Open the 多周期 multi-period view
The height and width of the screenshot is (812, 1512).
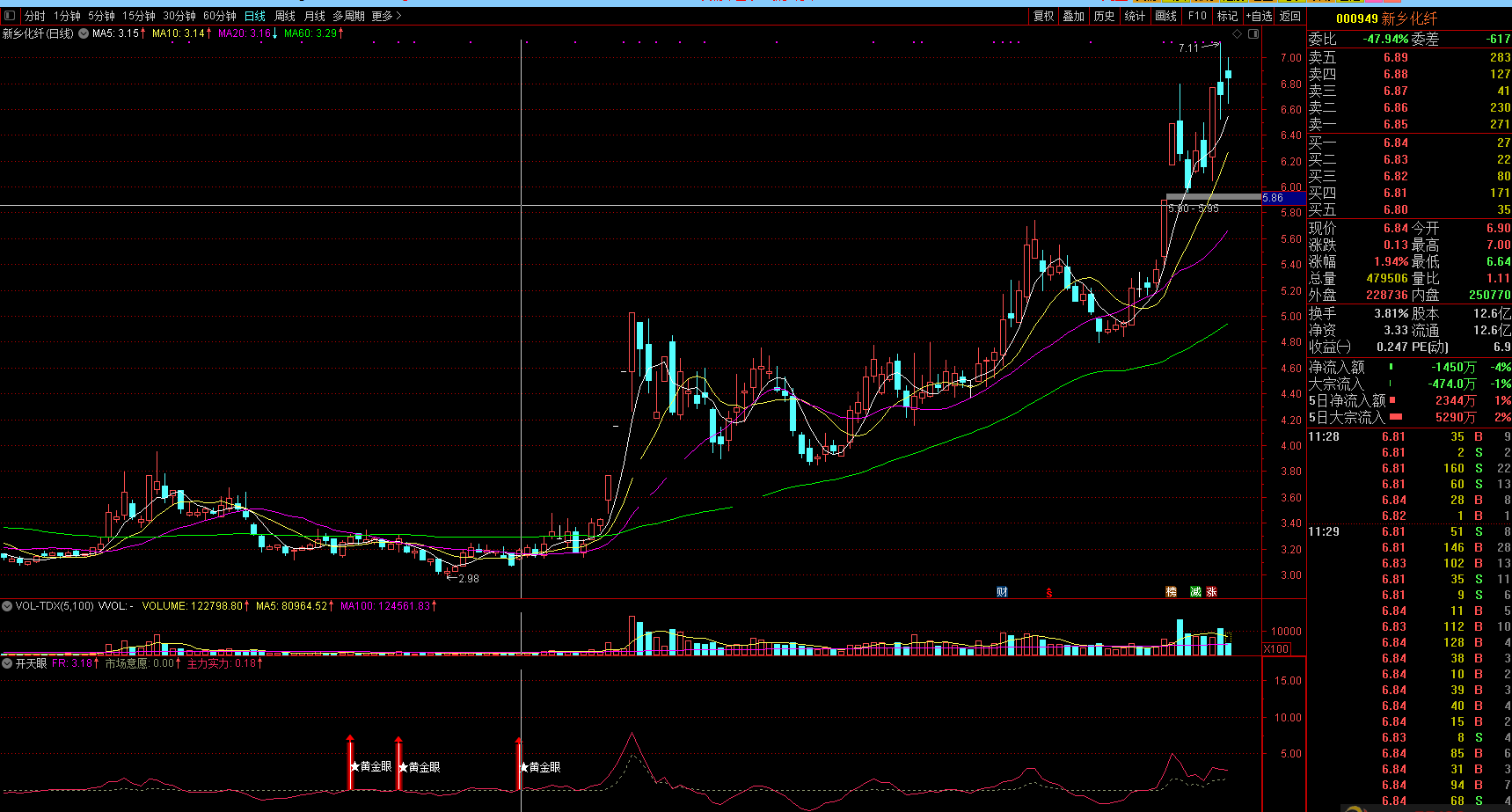click(348, 16)
